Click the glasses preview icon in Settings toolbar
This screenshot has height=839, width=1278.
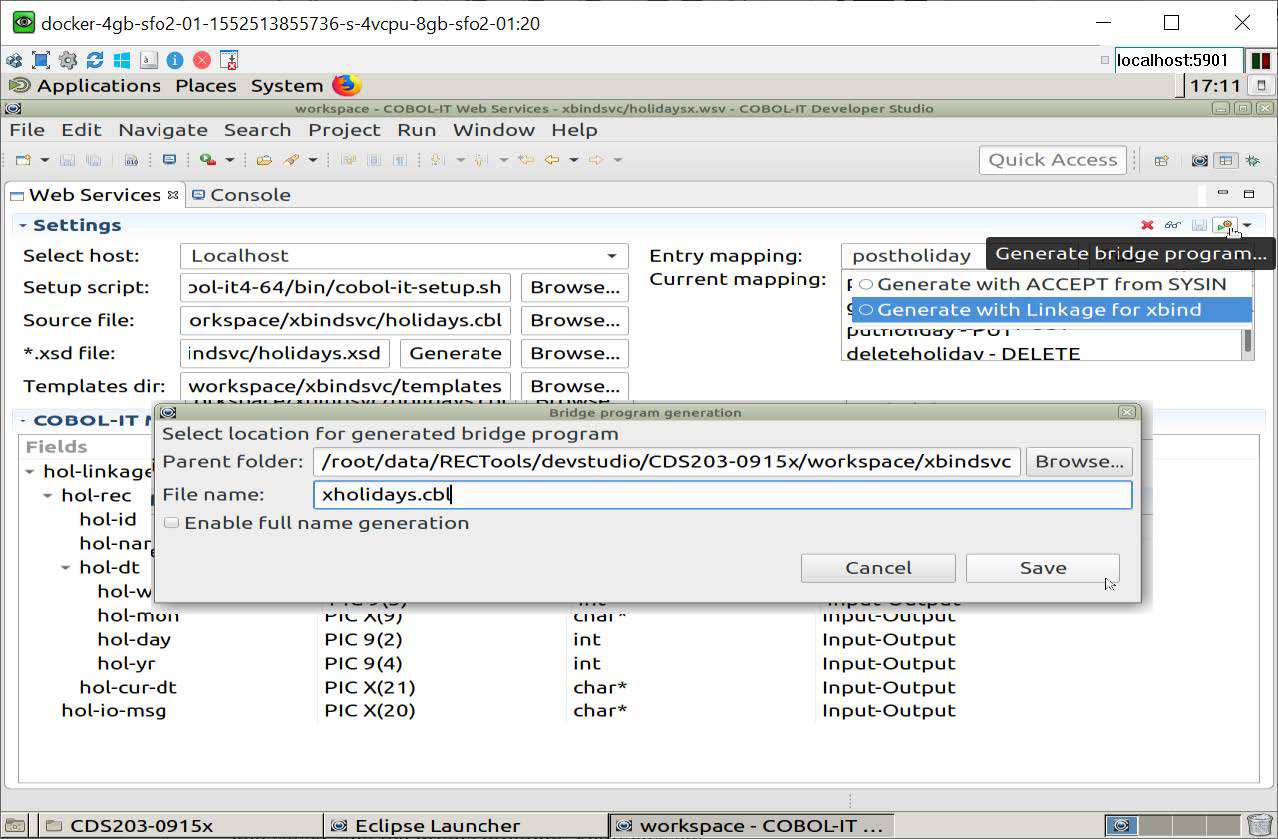click(x=1172, y=226)
